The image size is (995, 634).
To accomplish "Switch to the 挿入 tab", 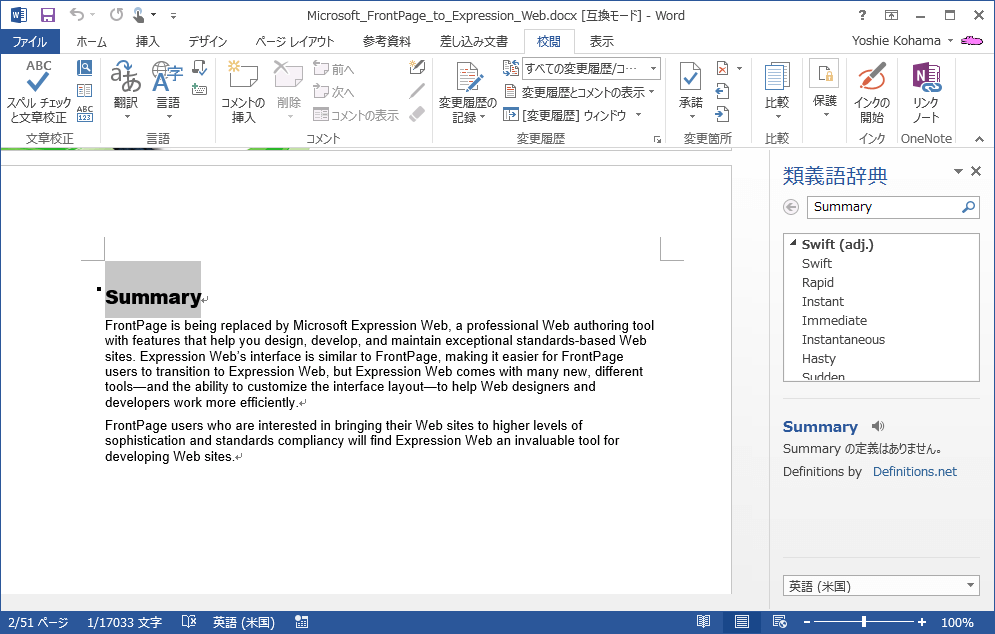I will 147,41.
